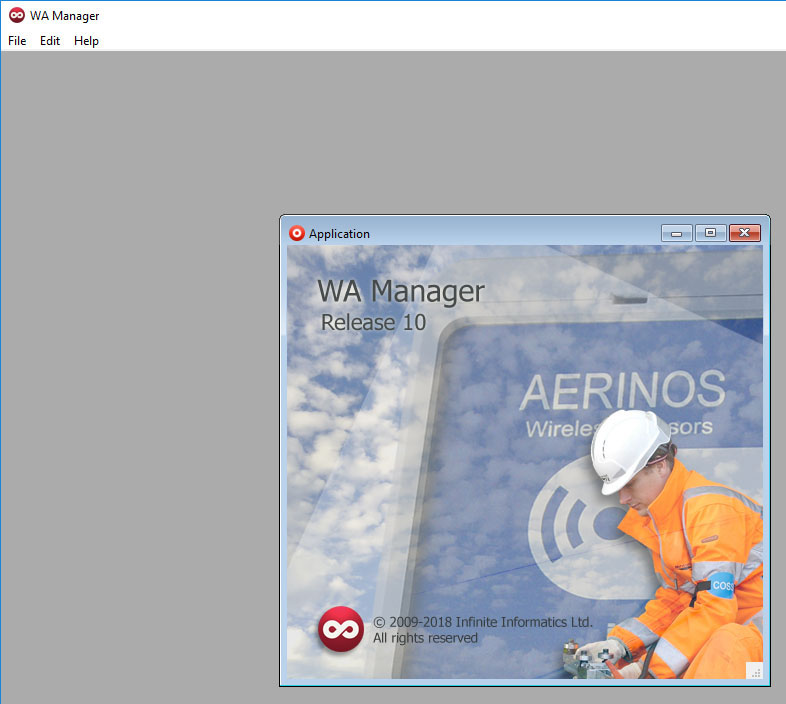
Task: Click the Infinite Informatics copyright line
Action: (483, 622)
